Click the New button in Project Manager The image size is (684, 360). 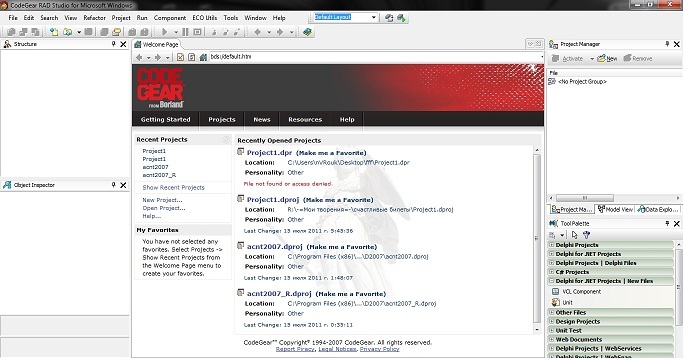tap(607, 58)
